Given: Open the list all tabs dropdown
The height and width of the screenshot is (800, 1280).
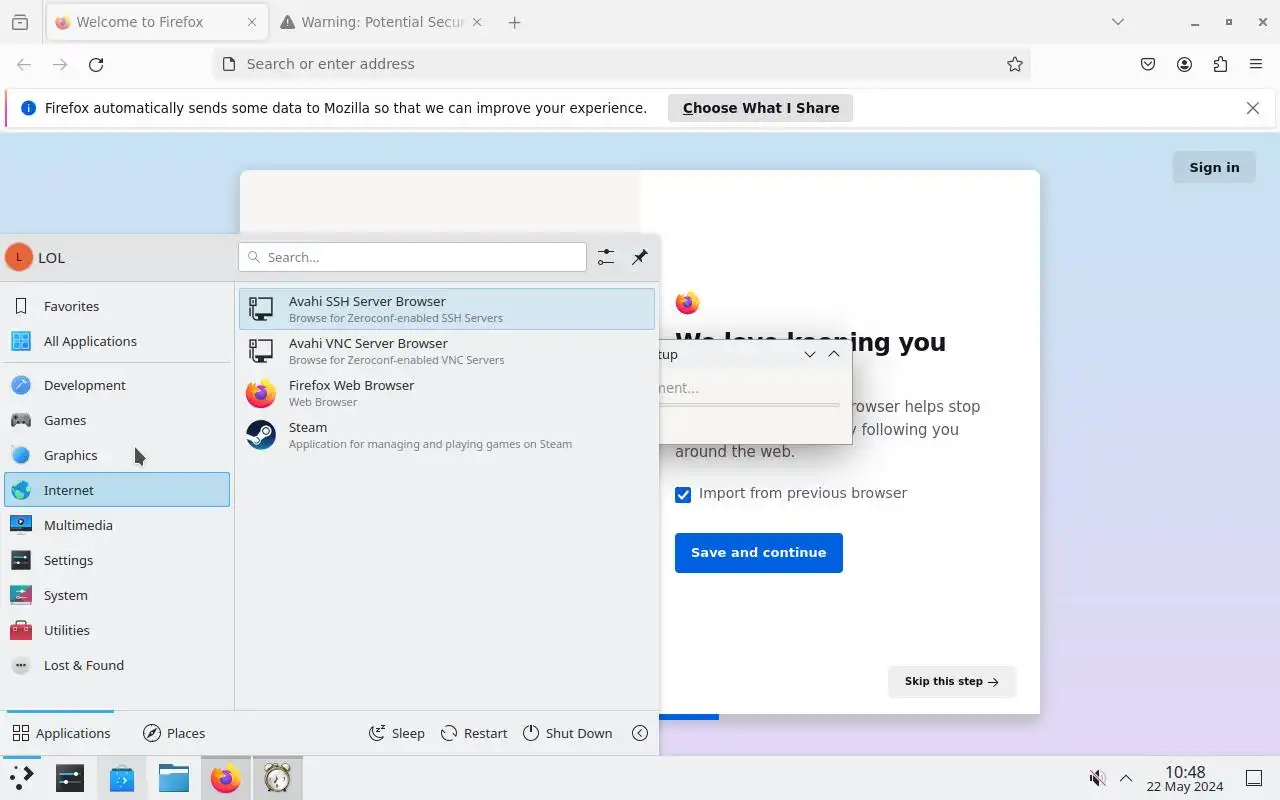Looking at the screenshot, I should click(x=1118, y=22).
